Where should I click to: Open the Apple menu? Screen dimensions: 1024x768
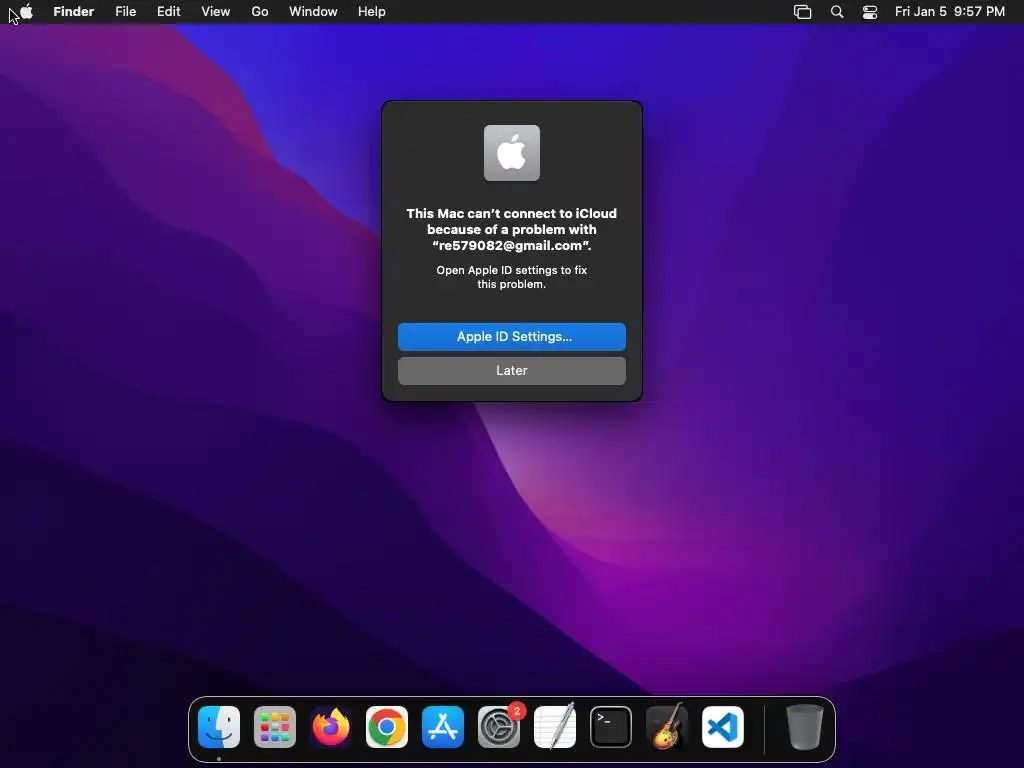[26, 12]
